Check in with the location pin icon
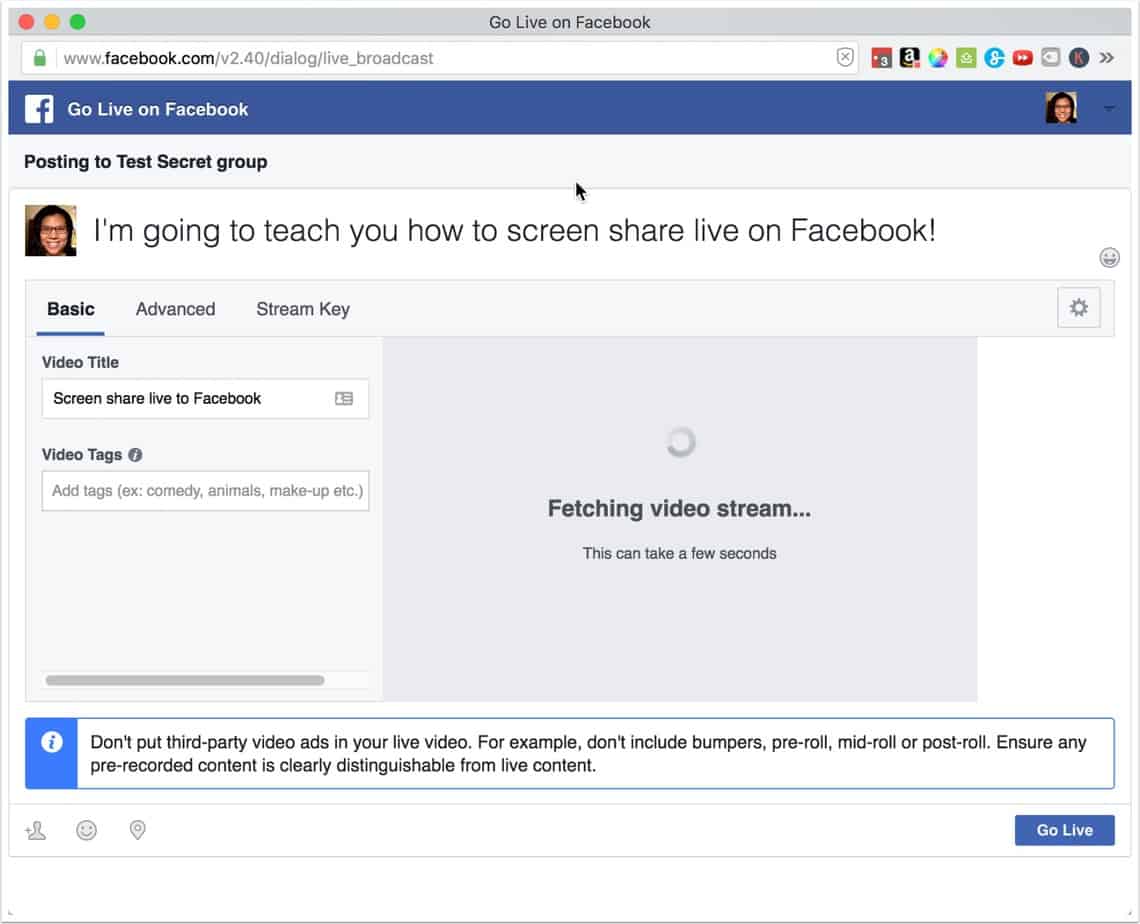1140x924 pixels. click(x=137, y=830)
